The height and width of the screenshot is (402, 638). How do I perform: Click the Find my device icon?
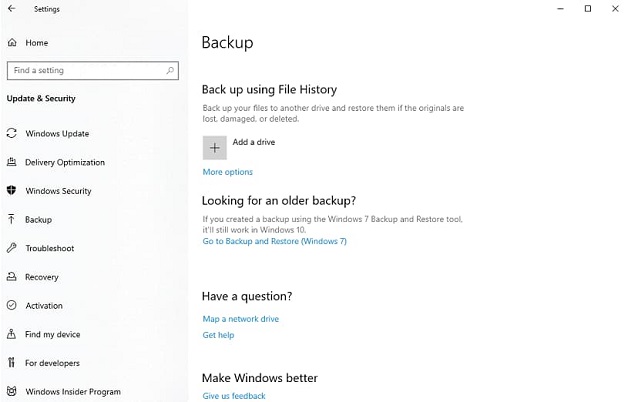click(x=12, y=334)
